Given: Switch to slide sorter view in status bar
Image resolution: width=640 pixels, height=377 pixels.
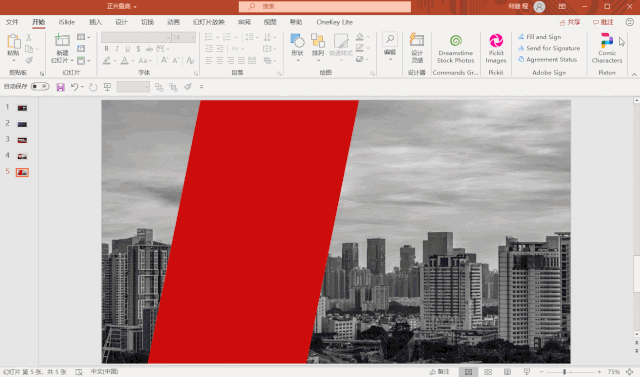Looking at the screenshot, I should pos(488,372).
